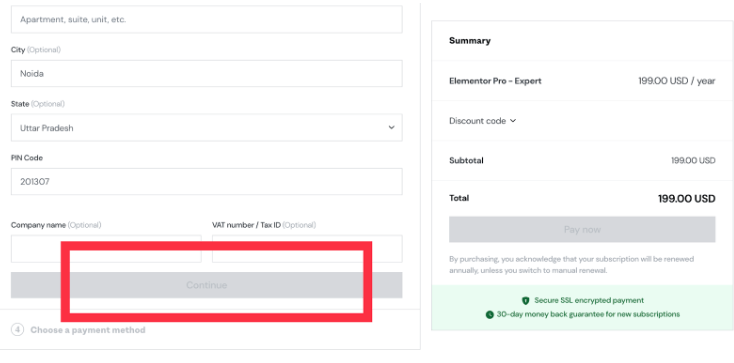
Task: Click the Company name (Optional) label
Action: click(x=56, y=225)
